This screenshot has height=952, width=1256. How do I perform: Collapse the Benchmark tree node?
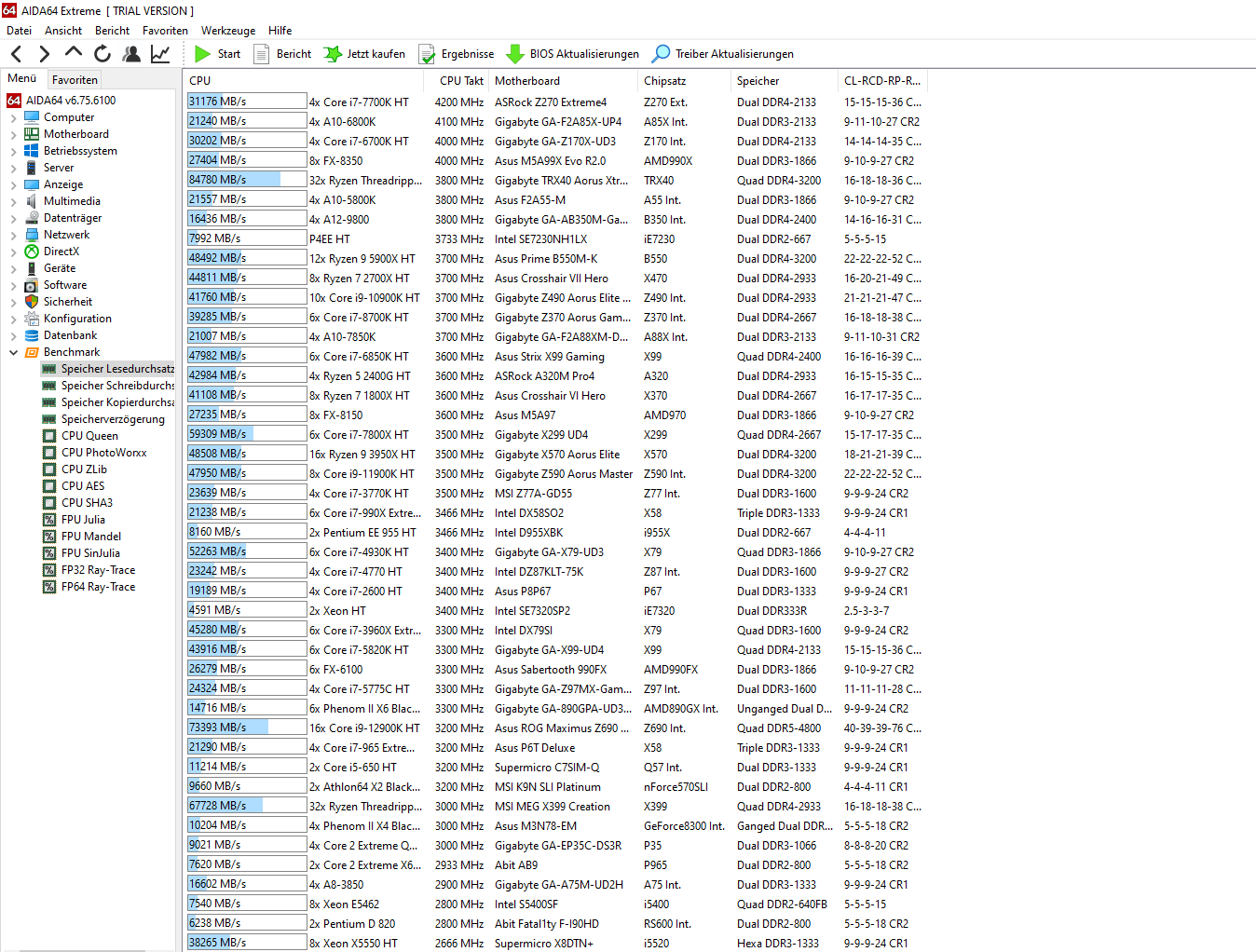(x=13, y=352)
